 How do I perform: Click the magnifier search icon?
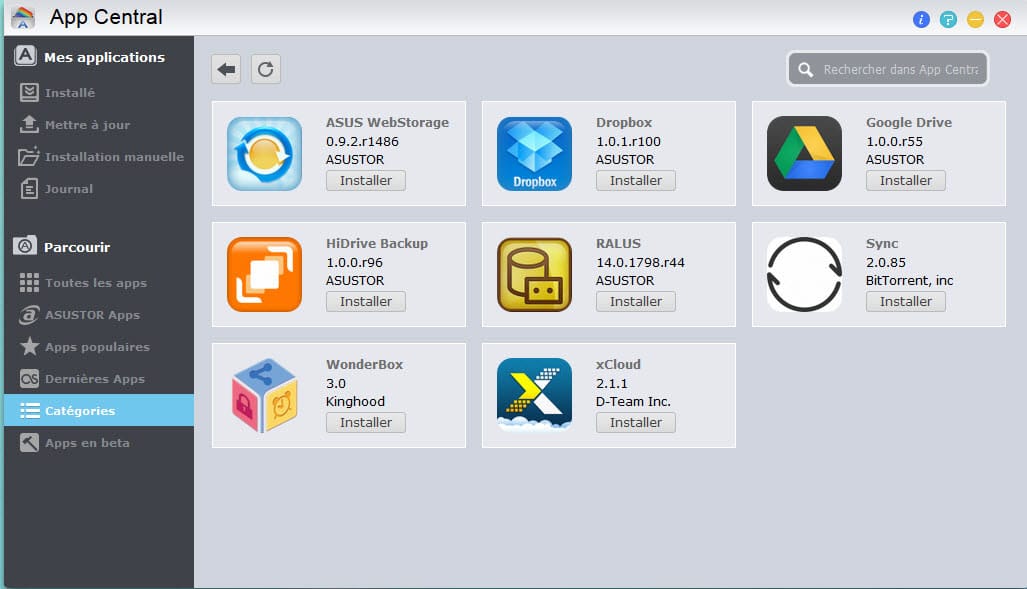[806, 69]
